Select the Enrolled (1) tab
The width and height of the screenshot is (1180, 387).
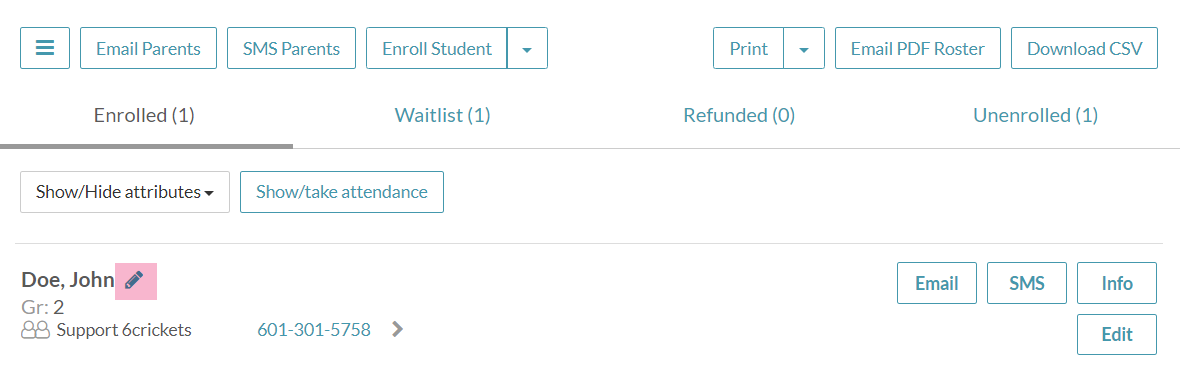pyautogui.click(x=144, y=115)
